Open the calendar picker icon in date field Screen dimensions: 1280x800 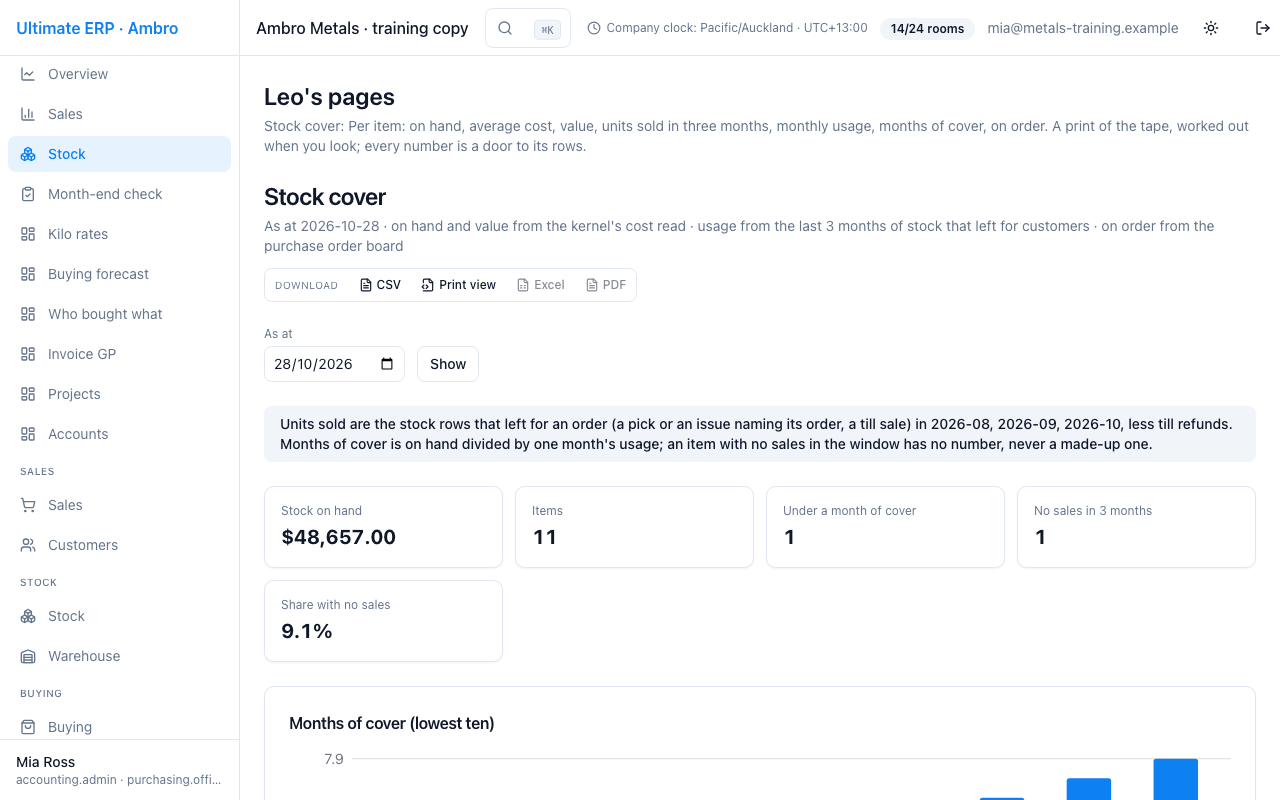click(x=387, y=364)
